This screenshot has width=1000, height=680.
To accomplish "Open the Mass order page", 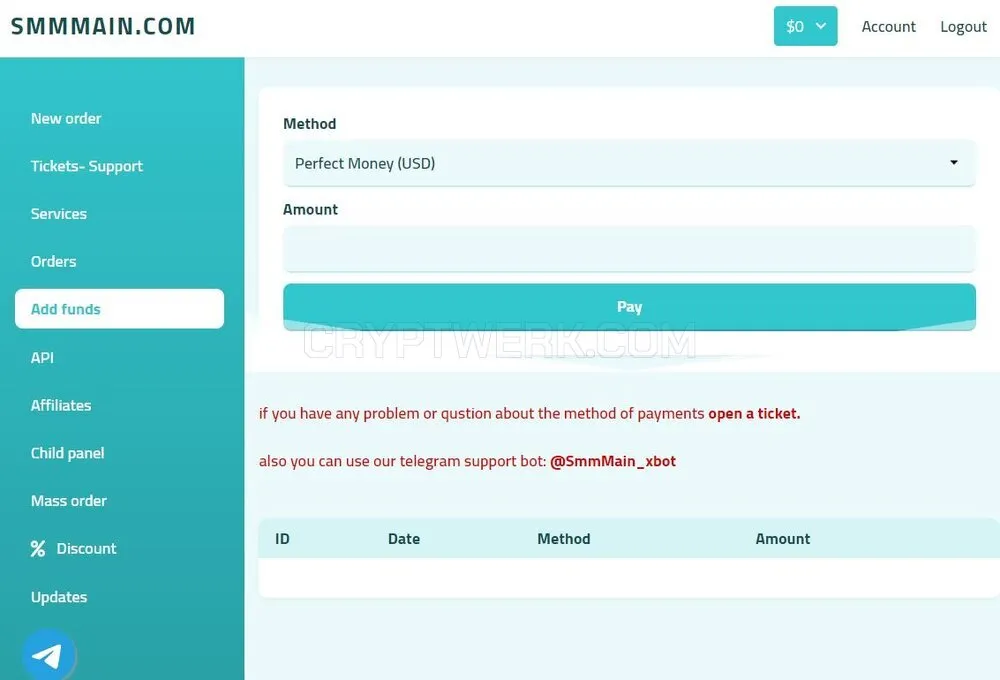I will click(69, 501).
